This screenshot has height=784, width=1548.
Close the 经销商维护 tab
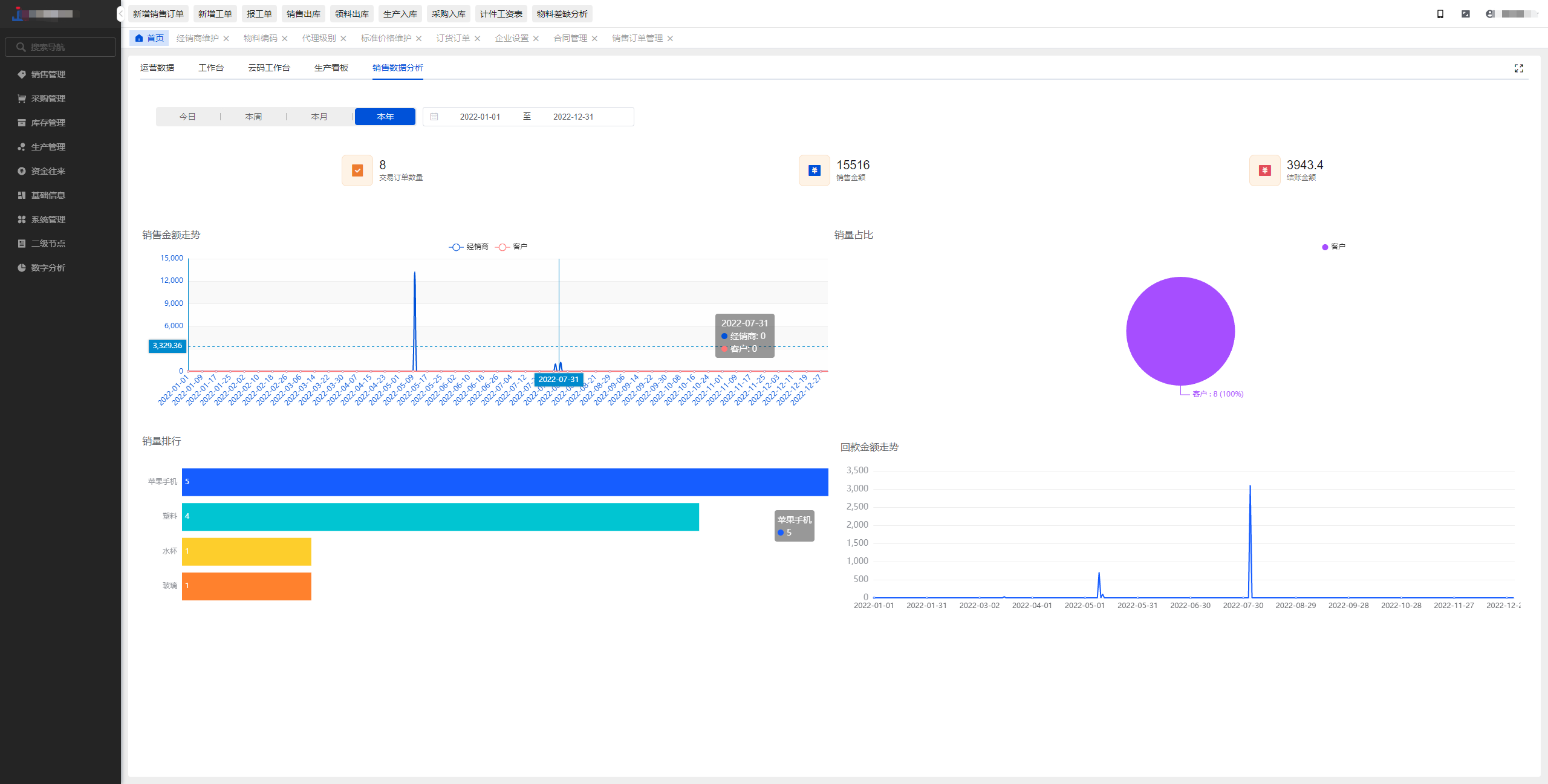pyautogui.click(x=226, y=39)
